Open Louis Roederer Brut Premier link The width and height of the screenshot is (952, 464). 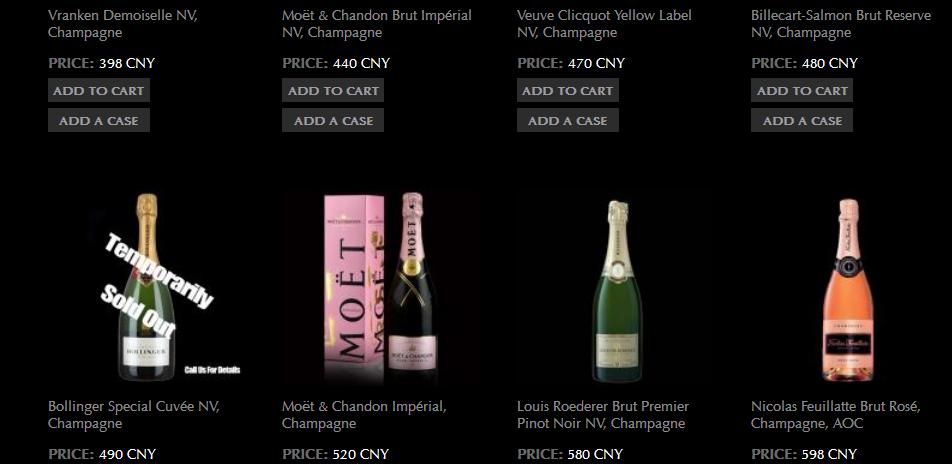click(x=603, y=414)
